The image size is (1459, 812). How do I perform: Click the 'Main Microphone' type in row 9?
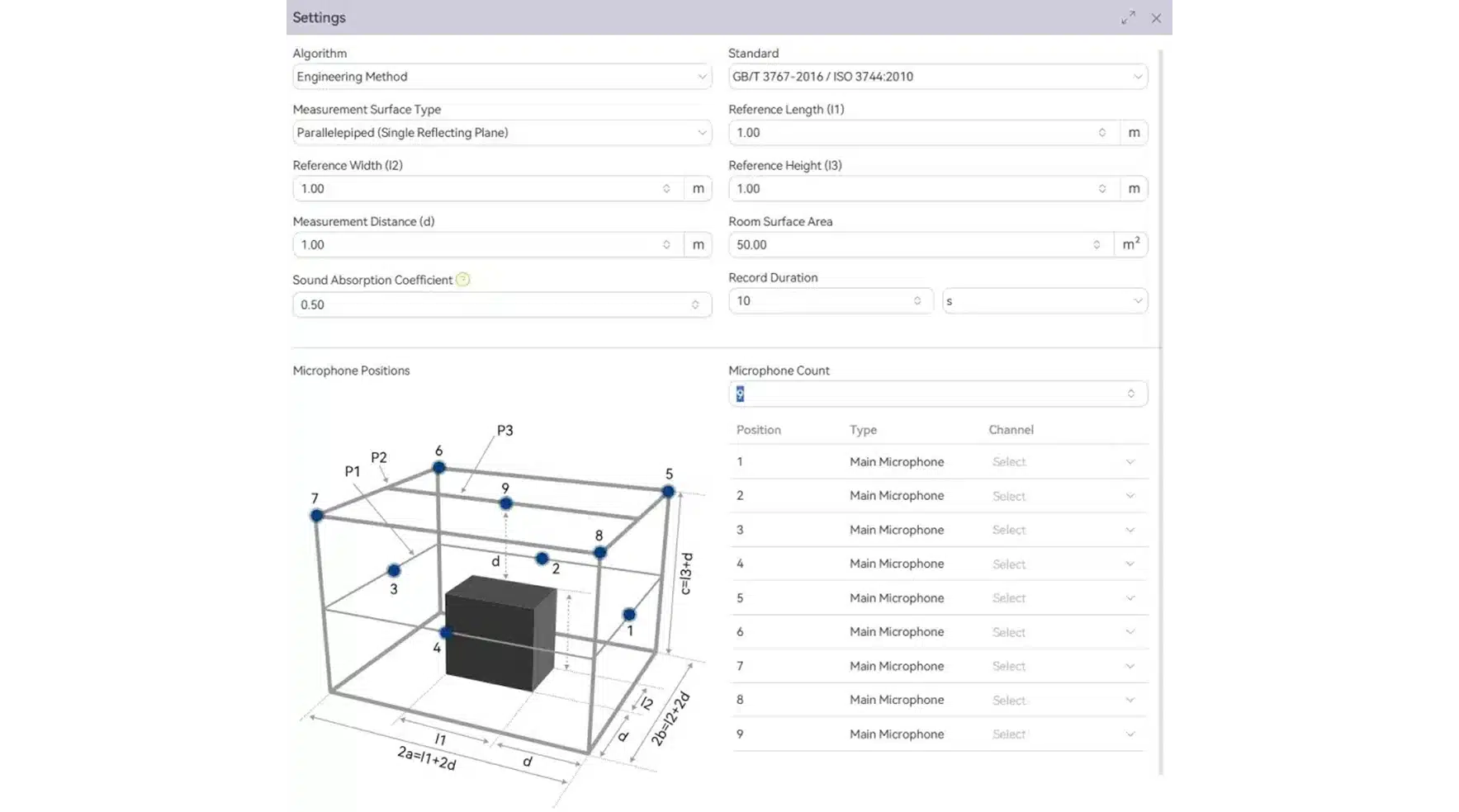click(897, 734)
